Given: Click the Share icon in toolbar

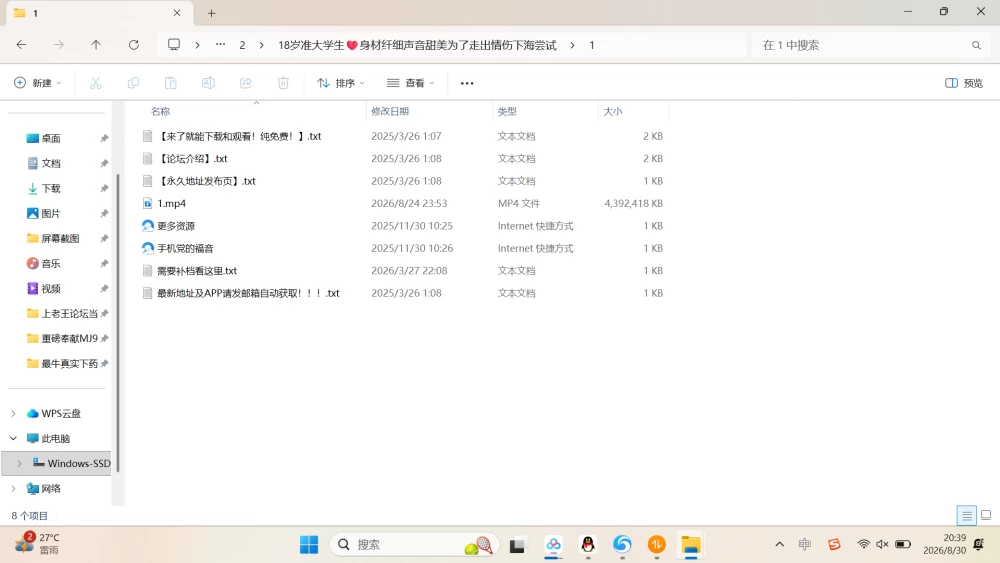Looking at the screenshot, I should click(x=246, y=83).
